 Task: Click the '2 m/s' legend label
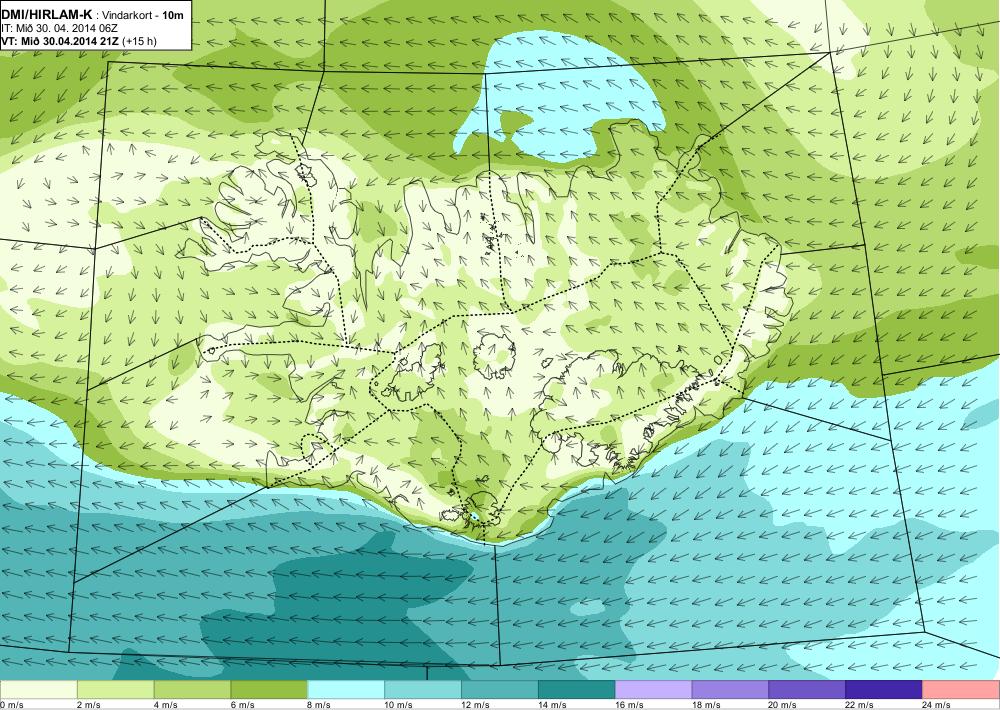[89, 705]
